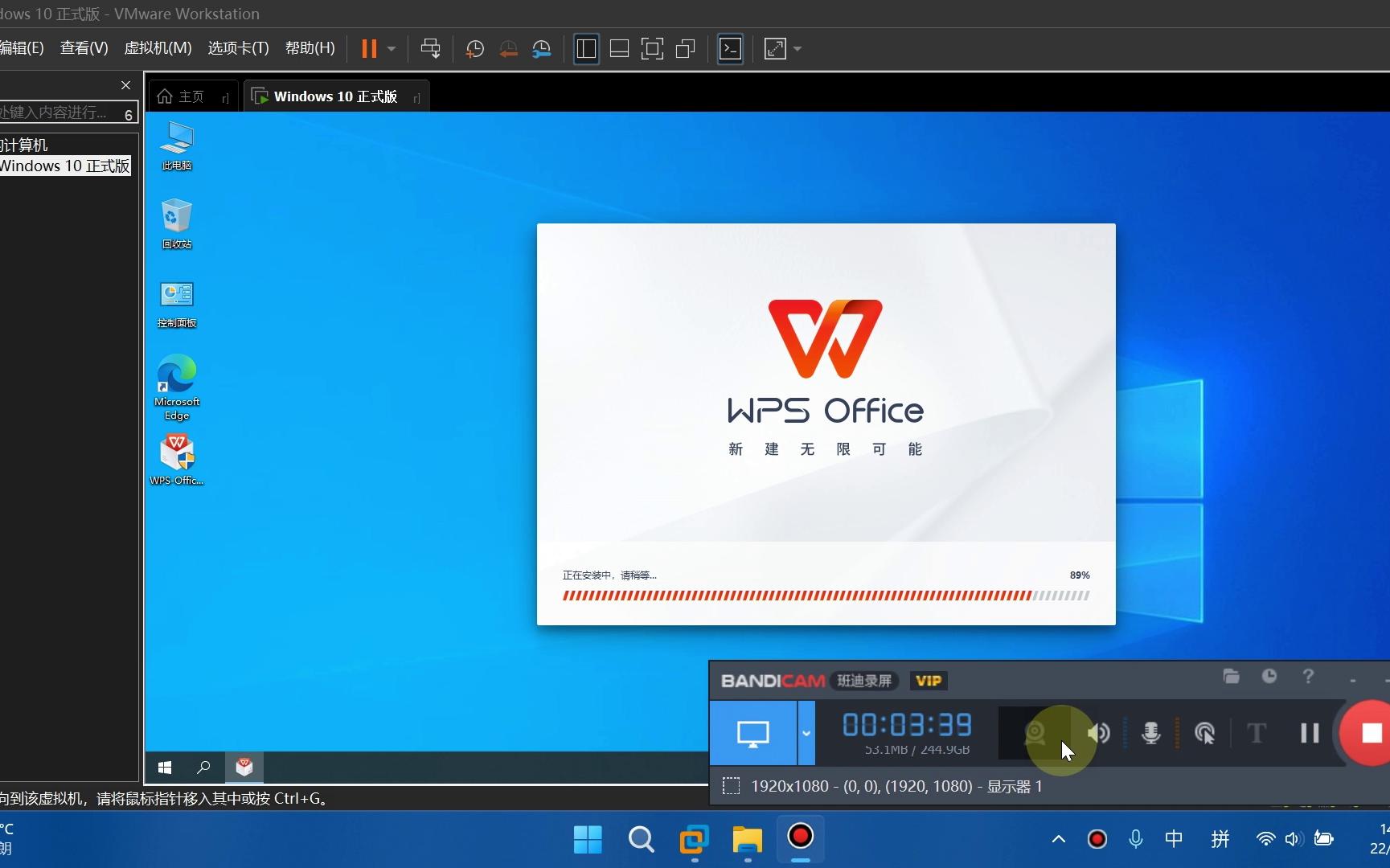Expand the stretch guest dropdown arrow
The width and height of the screenshot is (1390, 868).
(x=798, y=49)
